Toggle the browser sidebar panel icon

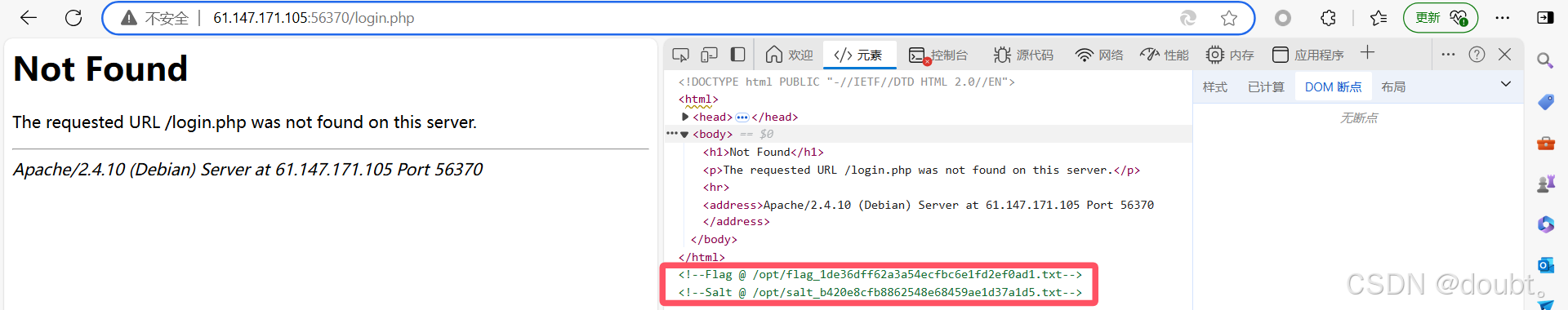coord(1545,18)
